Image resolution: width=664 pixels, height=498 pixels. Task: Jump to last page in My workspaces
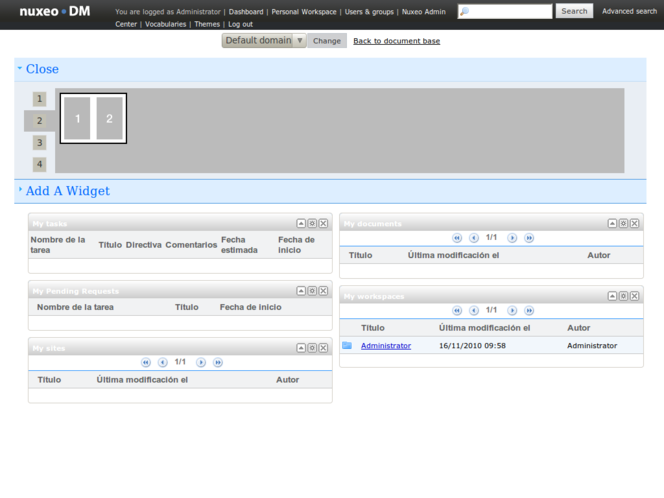point(529,311)
